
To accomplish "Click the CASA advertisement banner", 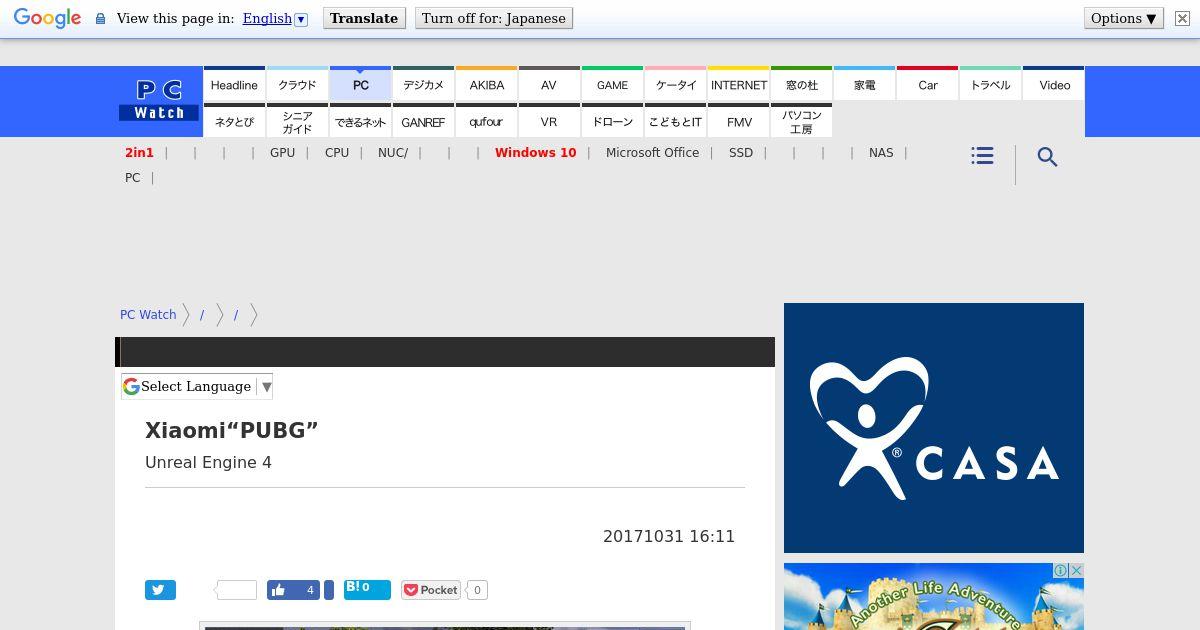I will coord(934,428).
